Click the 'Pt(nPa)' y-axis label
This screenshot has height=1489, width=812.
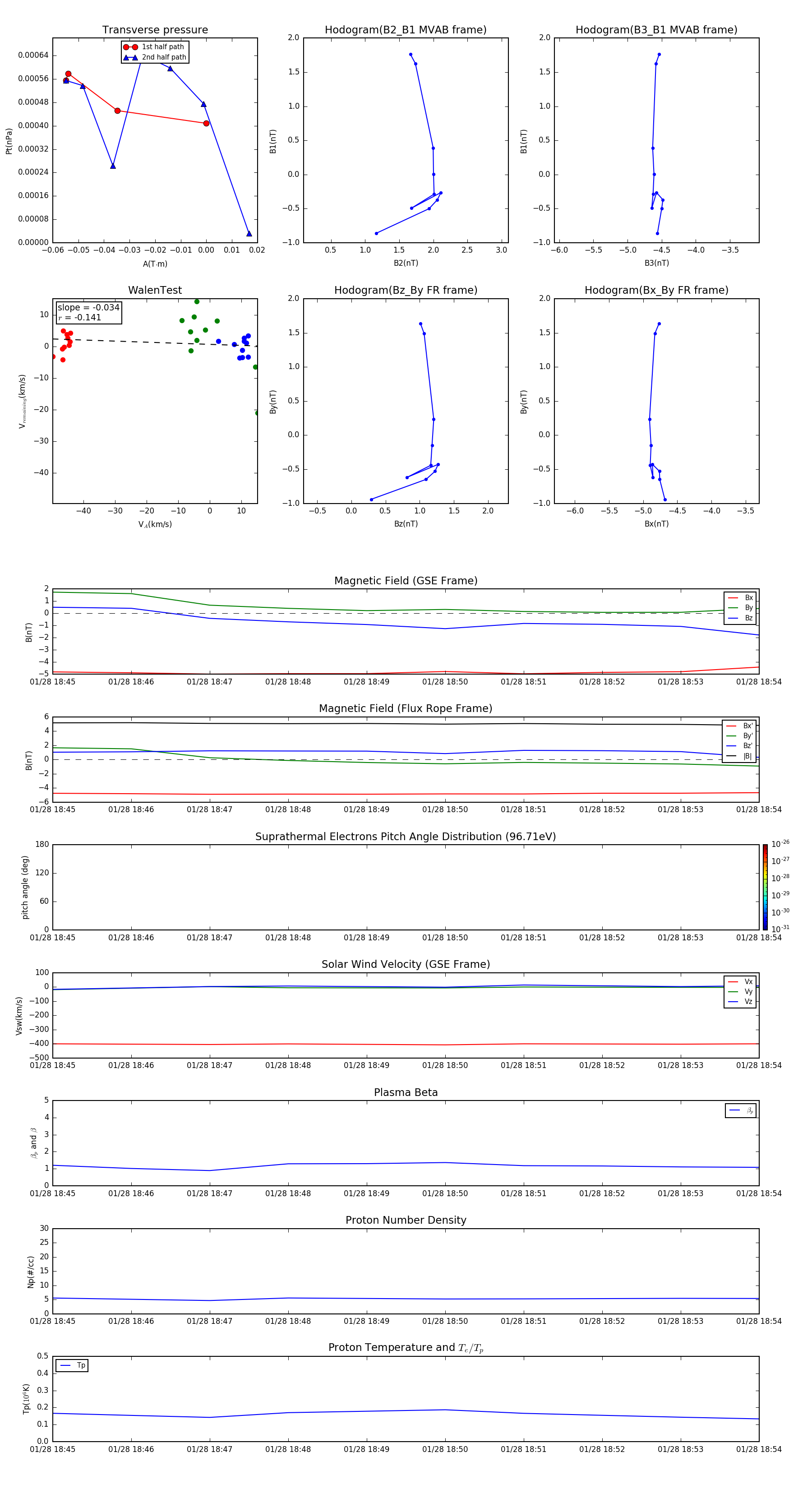[x=9, y=141]
